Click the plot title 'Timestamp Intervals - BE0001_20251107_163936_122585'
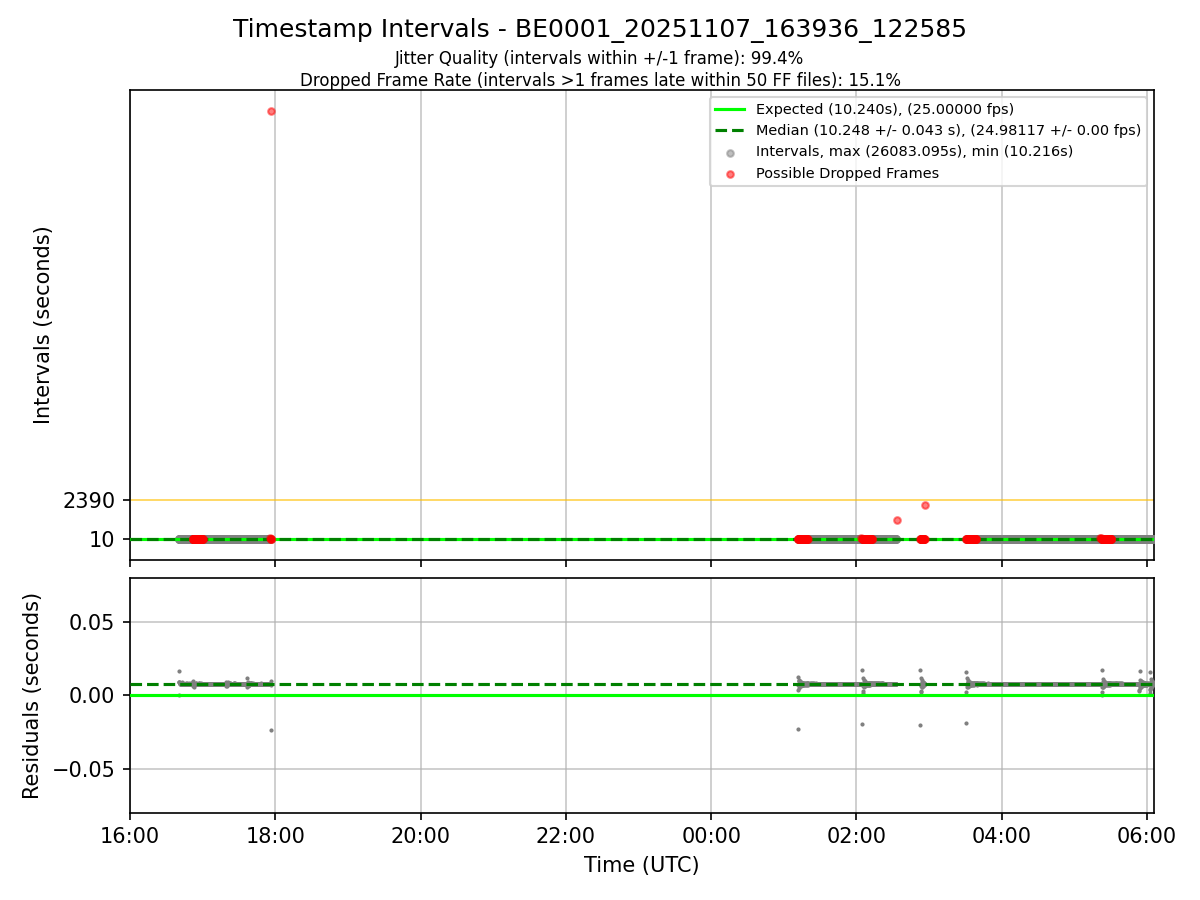 [599, 29]
